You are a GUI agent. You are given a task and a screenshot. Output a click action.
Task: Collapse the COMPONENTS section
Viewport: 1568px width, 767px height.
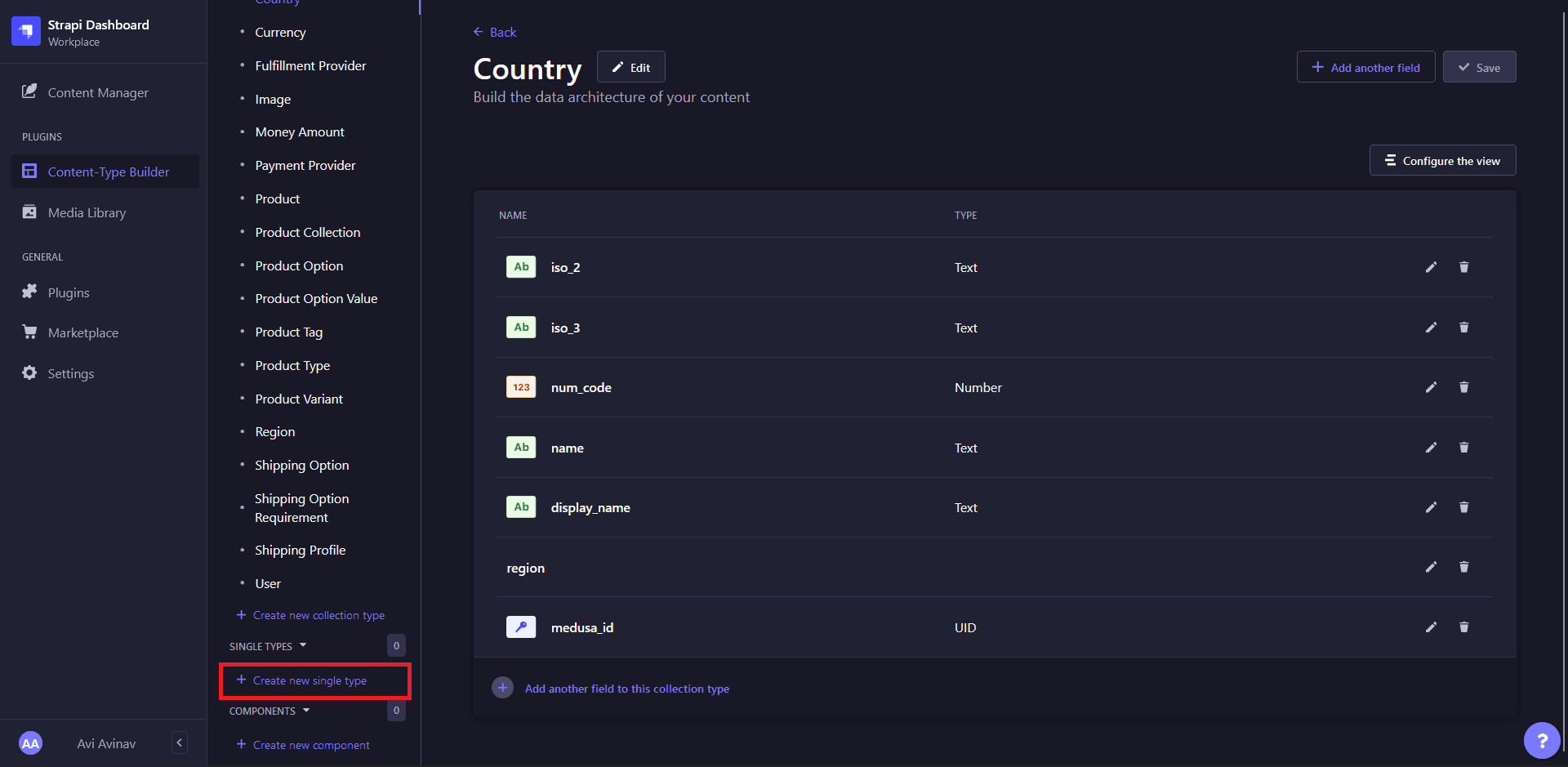(306, 711)
